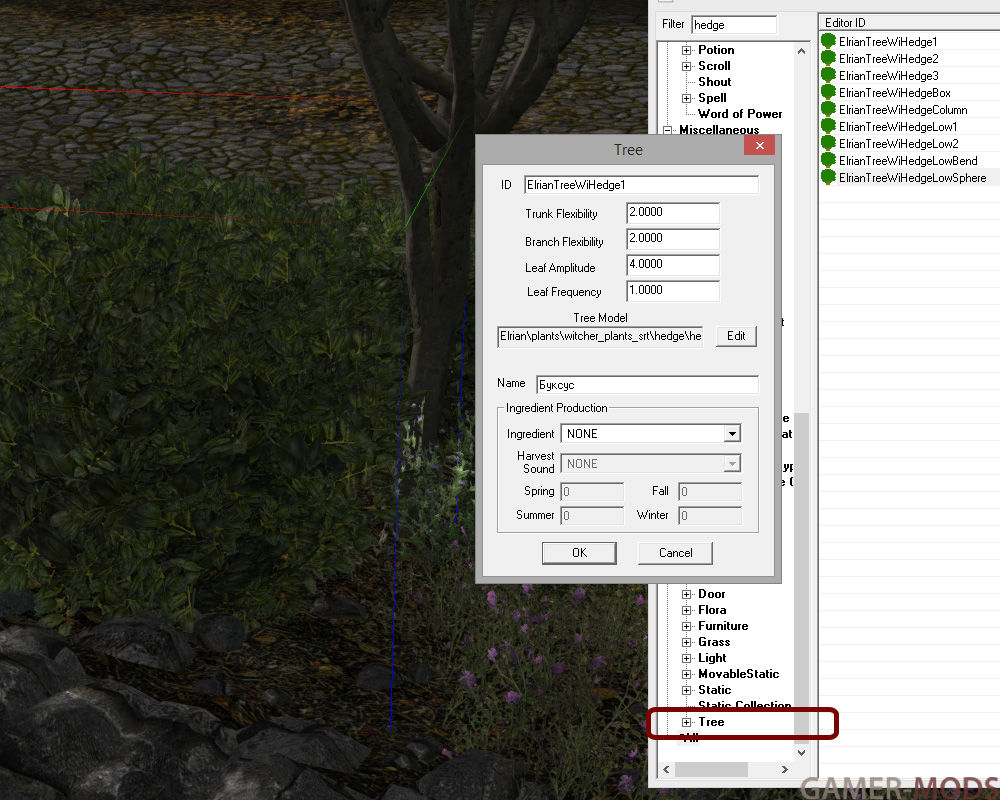Viewport: 1000px width, 800px height.
Task: Click the Branch Flexibility value field
Action: [673, 239]
